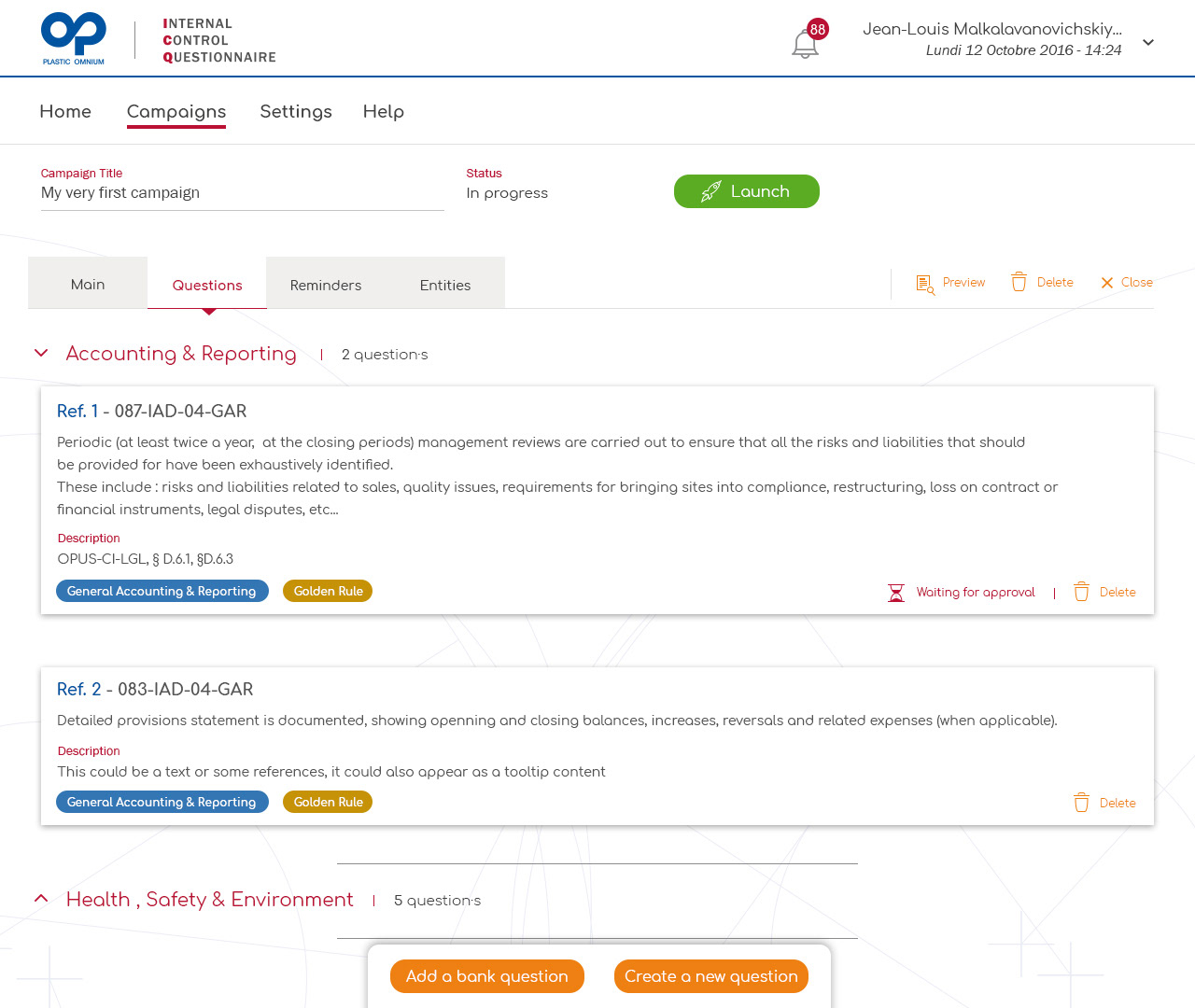1195x1008 pixels.
Task: Click Create a new question button
Action: [x=710, y=976]
